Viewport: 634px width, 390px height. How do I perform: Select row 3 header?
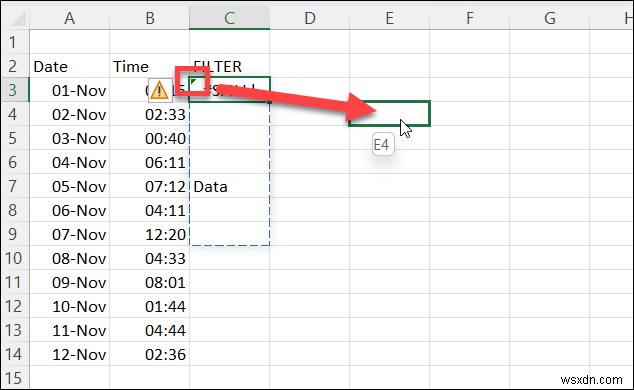[15, 90]
